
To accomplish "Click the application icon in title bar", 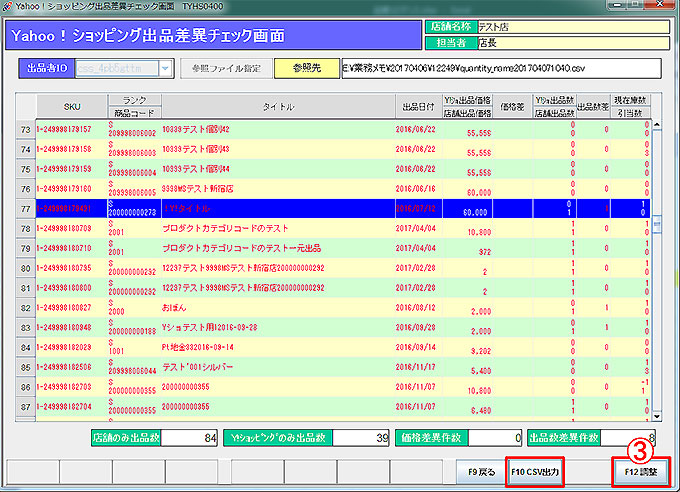I will [9, 7].
